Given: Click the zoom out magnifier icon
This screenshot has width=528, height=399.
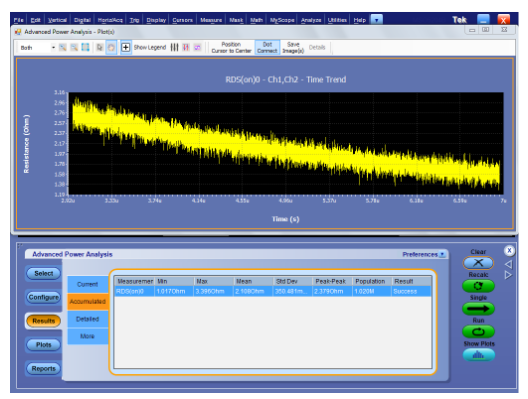Looking at the screenshot, I should coord(74,47).
